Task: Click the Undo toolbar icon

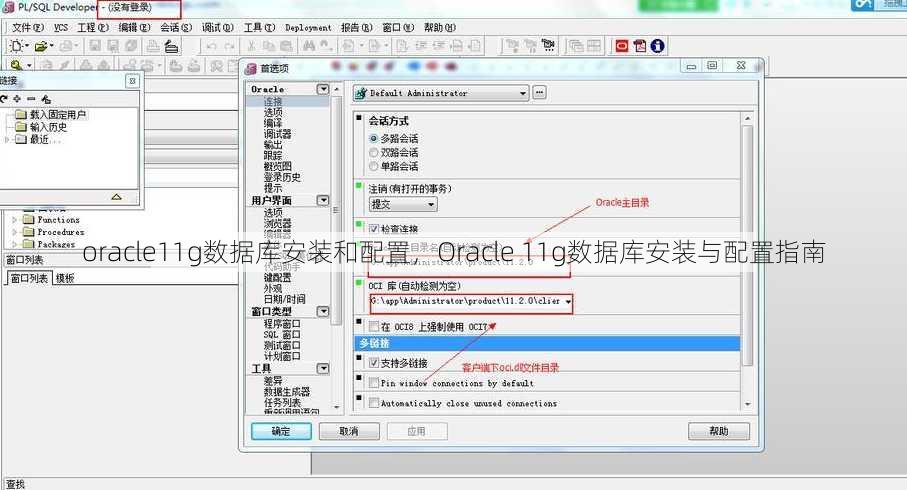Action: click(x=212, y=46)
